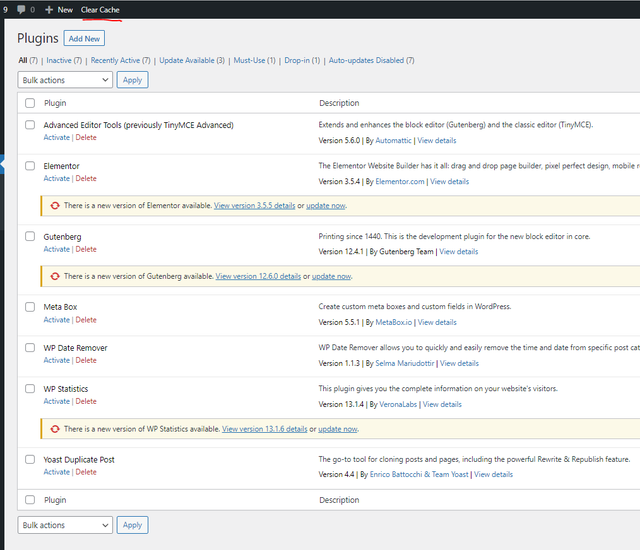Open the MetaBox.io author link
Viewport: 640px width, 550px height.
coord(393,322)
